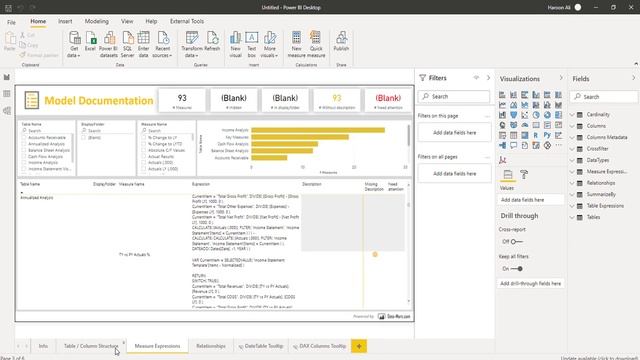Select the R script visual icon
Screen dimensions: 640x360
pyautogui.click(x=536, y=135)
